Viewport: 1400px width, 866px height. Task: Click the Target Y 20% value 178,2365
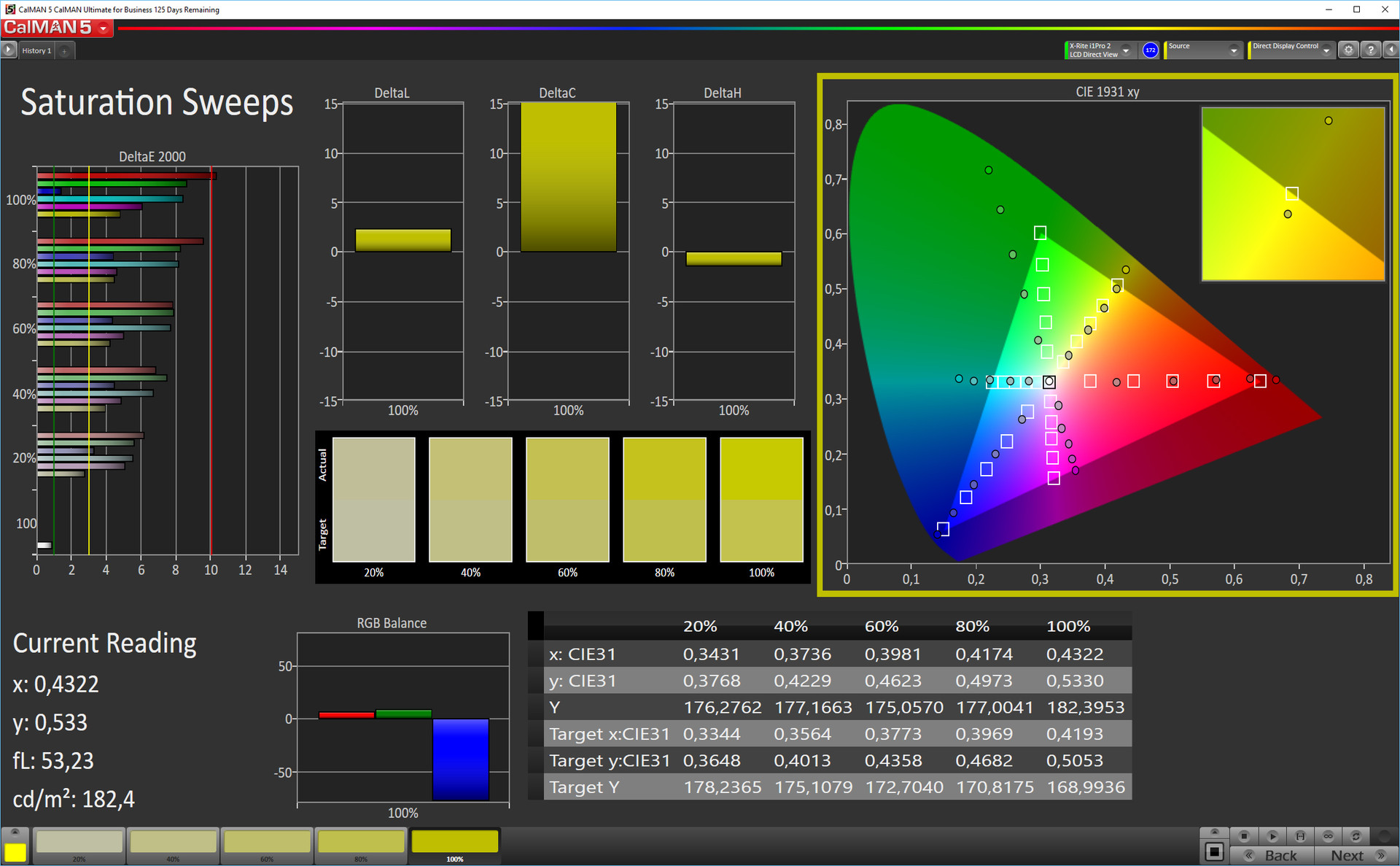click(x=722, y=787)
